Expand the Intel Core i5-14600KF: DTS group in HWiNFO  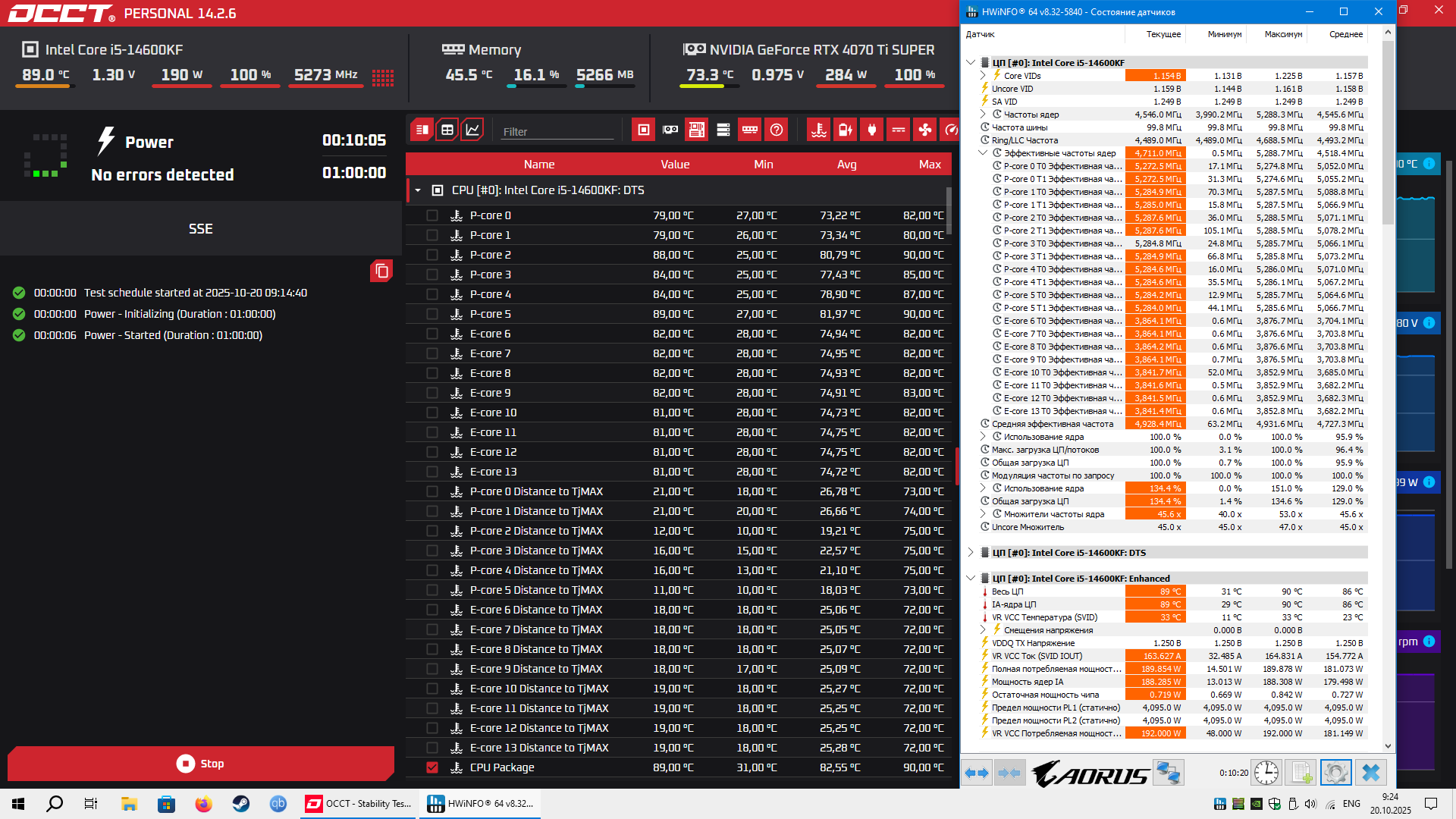pos(971,553)
